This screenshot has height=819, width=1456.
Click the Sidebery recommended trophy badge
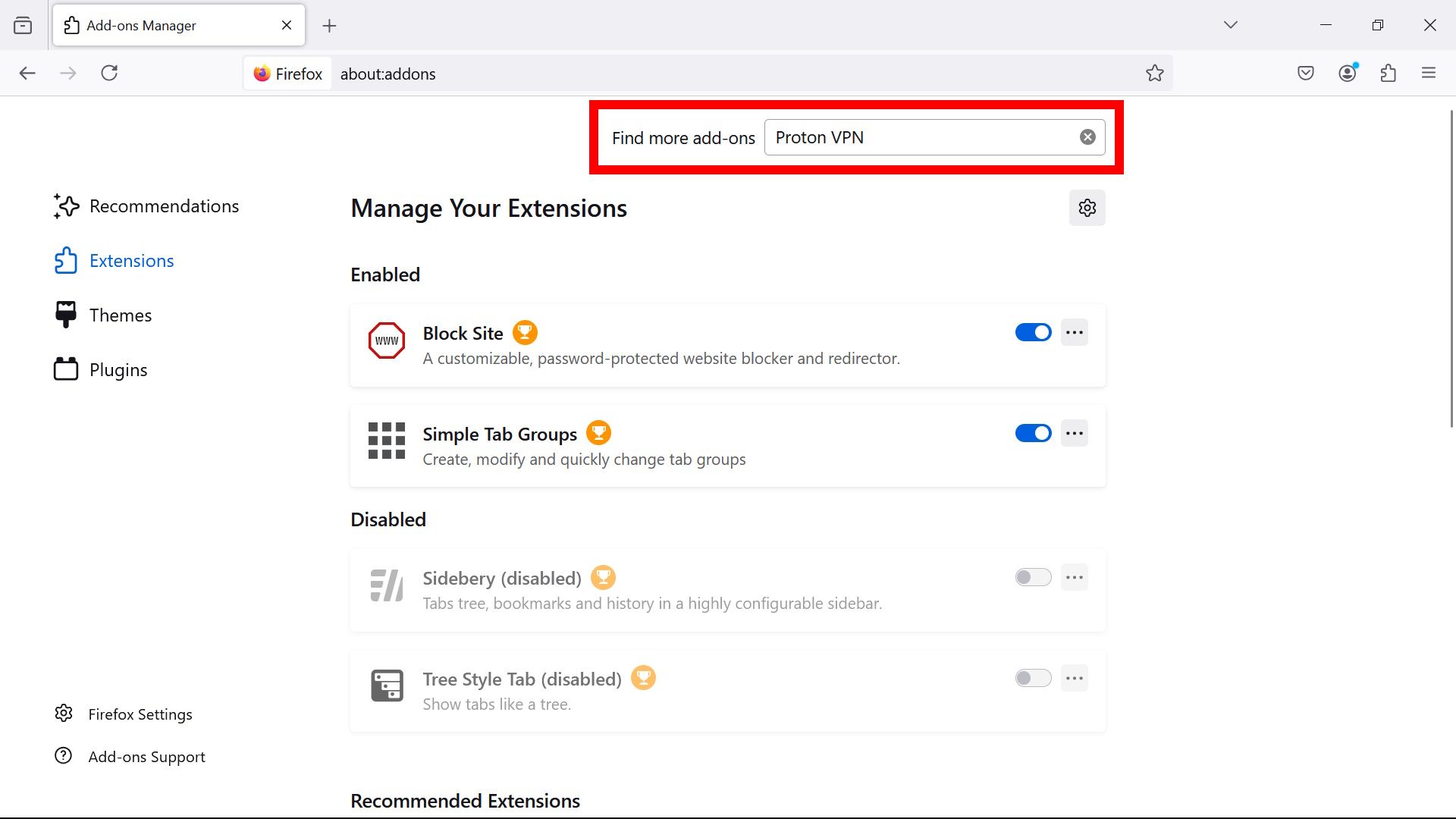[x=603, y=577]
